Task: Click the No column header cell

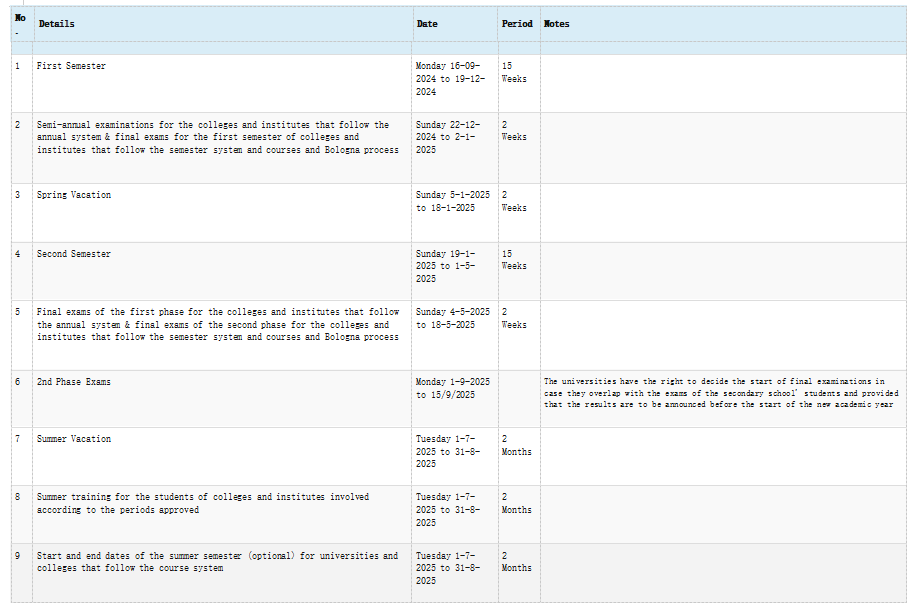Action: tap(20, 24)
